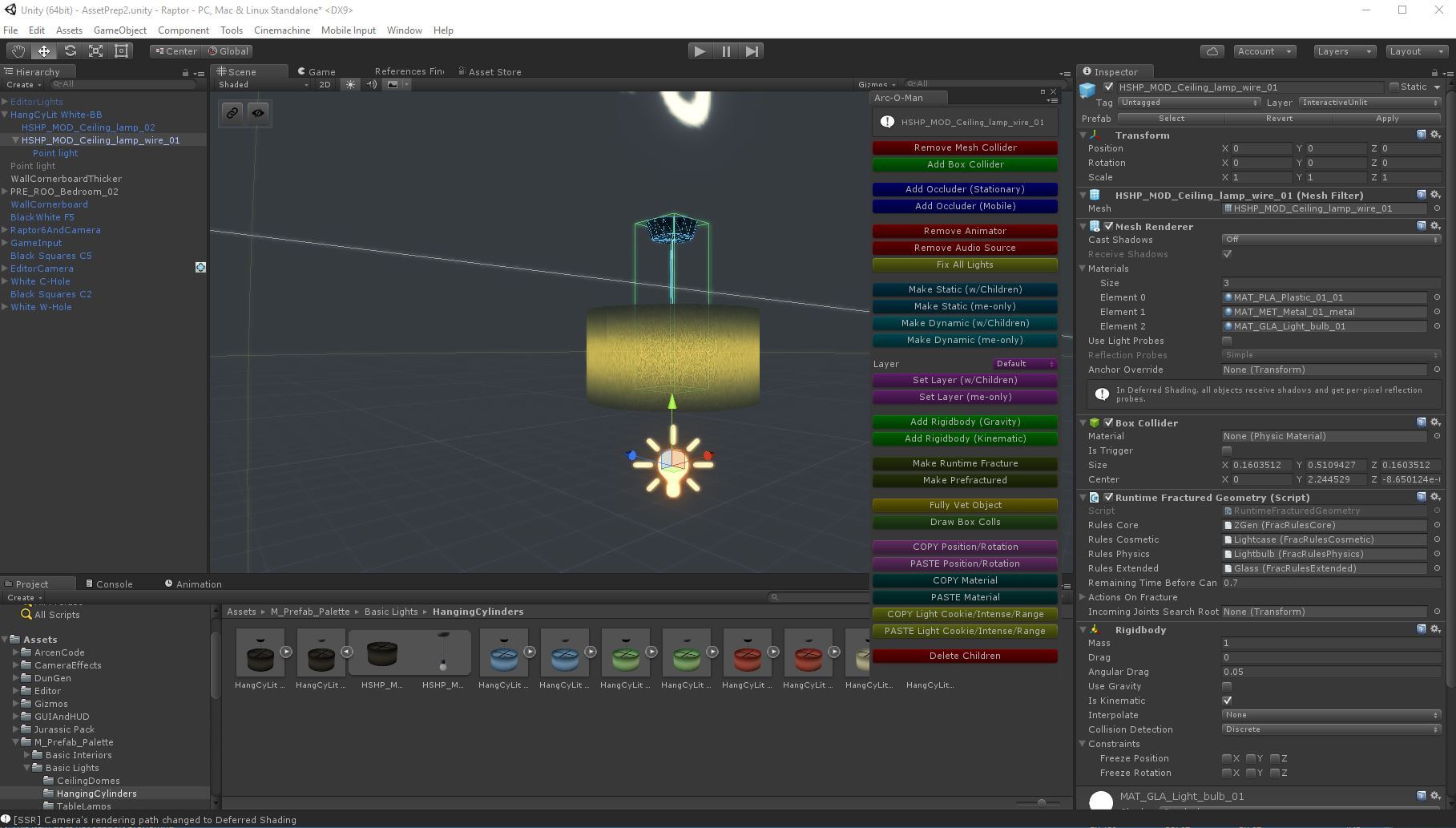Open the Tag dropdown
Image resolution: width=1456 pixels, height=828 pixels.
click(x=1189, y=103)
